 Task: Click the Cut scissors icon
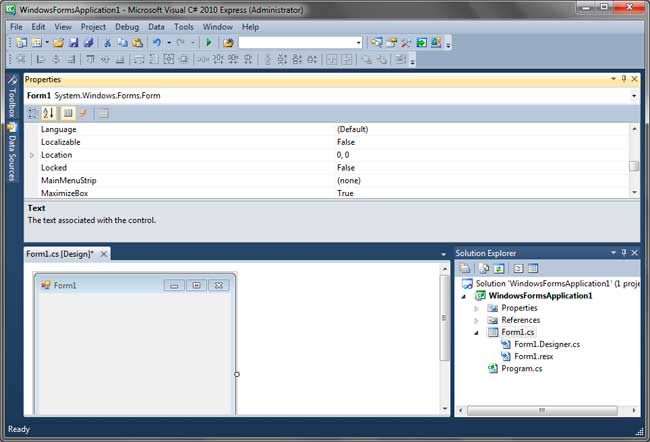[x=108, y=43]
